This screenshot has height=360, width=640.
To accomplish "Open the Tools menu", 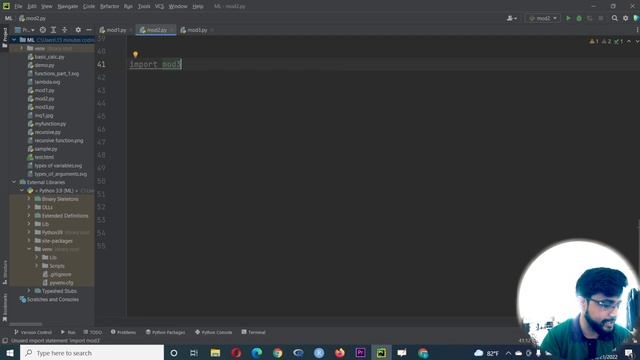I will tap(144, 6).
